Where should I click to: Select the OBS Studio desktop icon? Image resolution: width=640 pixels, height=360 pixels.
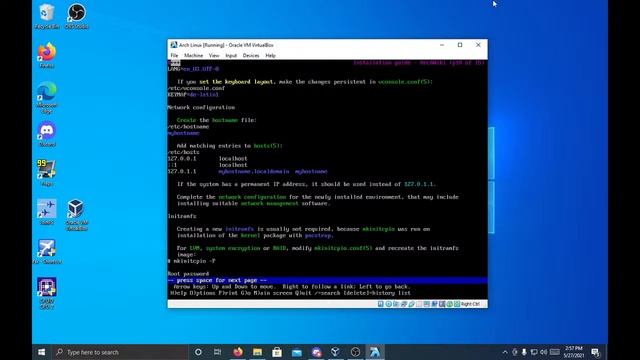77,16
